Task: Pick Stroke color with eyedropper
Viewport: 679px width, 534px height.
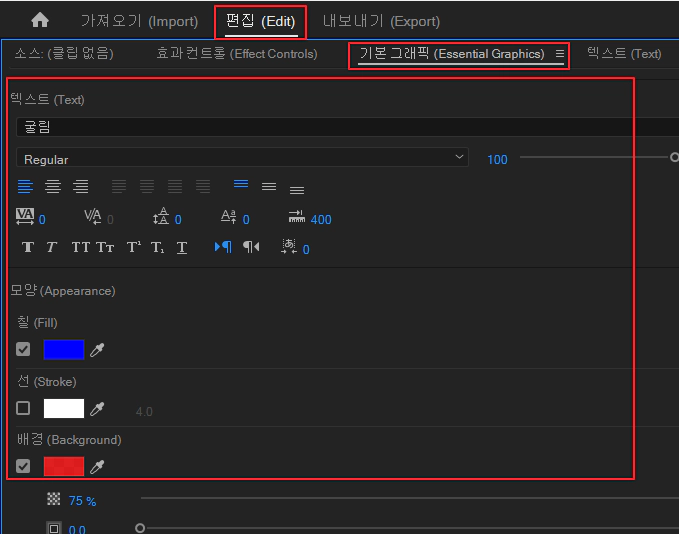Action: 97,408
